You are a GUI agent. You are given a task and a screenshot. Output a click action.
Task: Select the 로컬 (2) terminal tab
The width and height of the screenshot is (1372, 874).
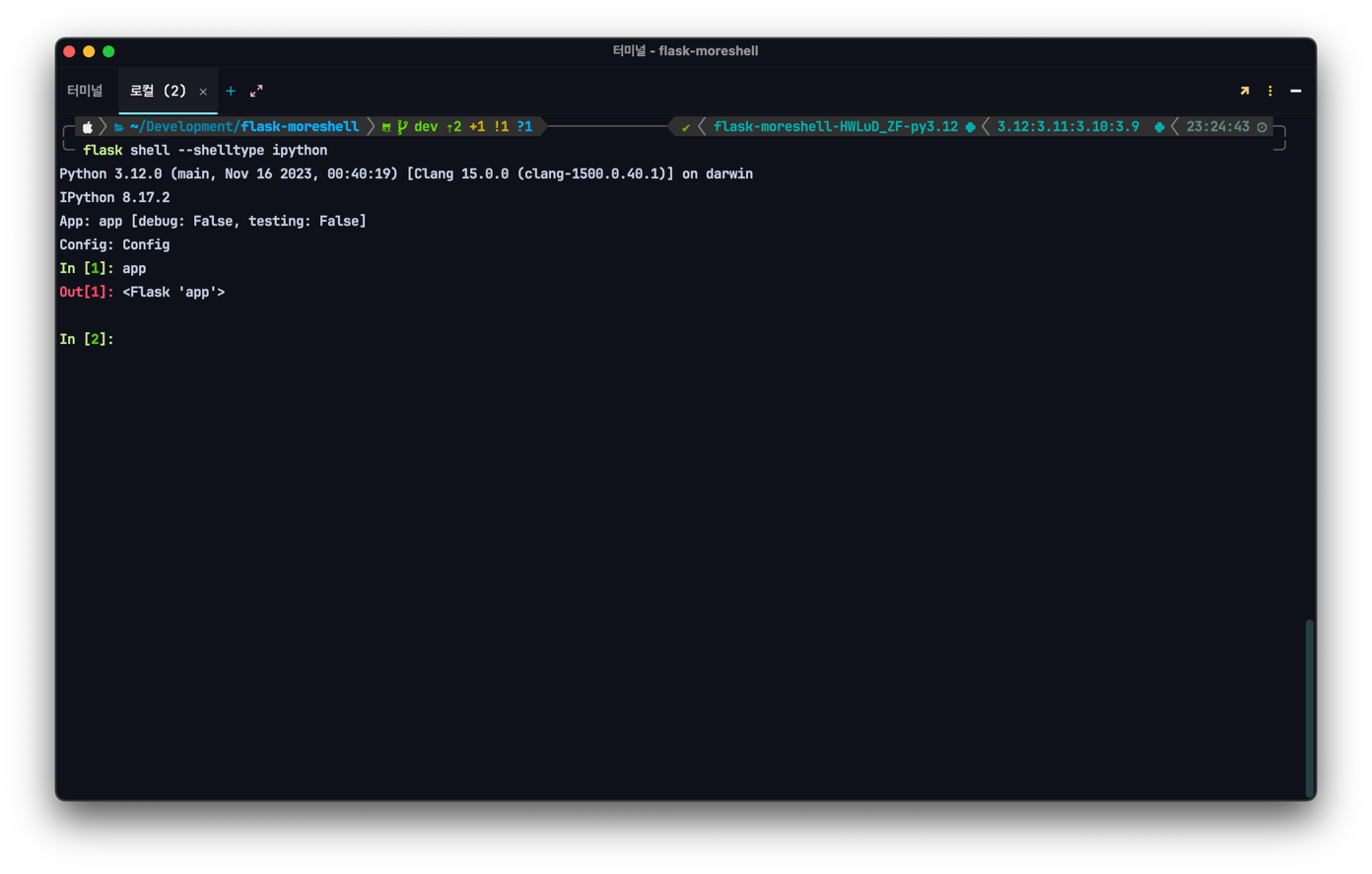(158, 91)
